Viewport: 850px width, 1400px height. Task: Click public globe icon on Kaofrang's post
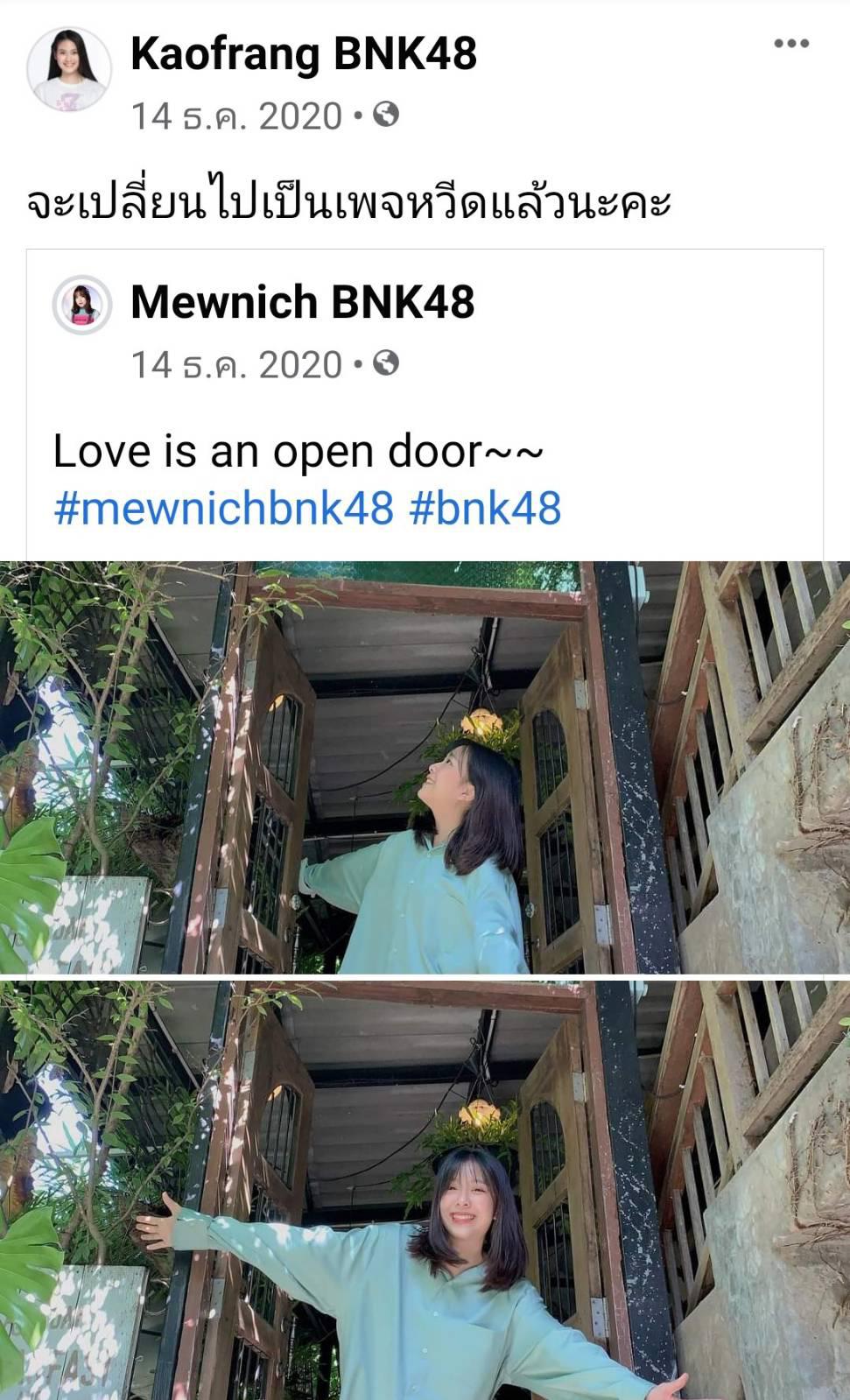386,115
